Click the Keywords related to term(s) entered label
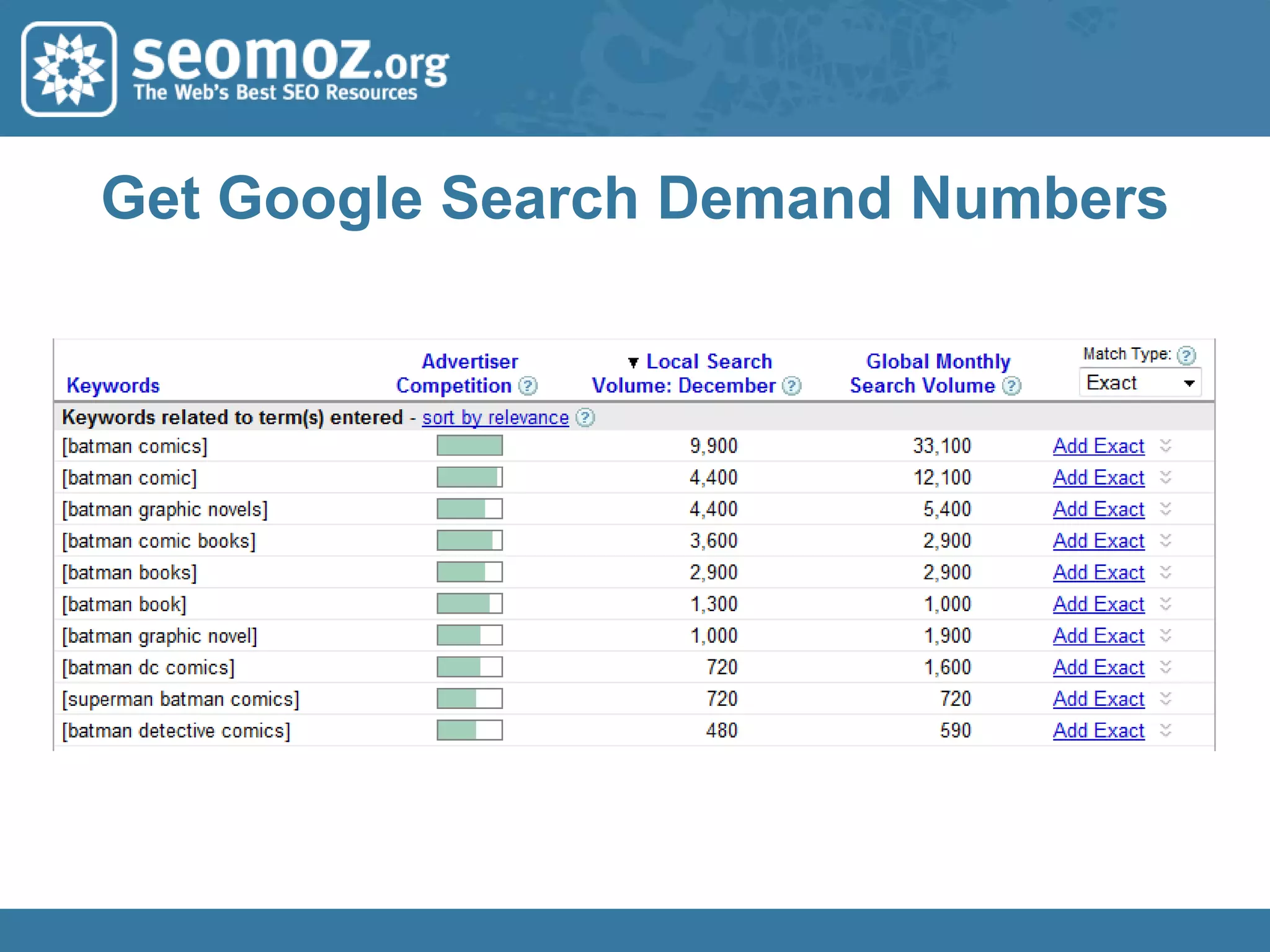The image size is (1270, 952). coord(232,418)
